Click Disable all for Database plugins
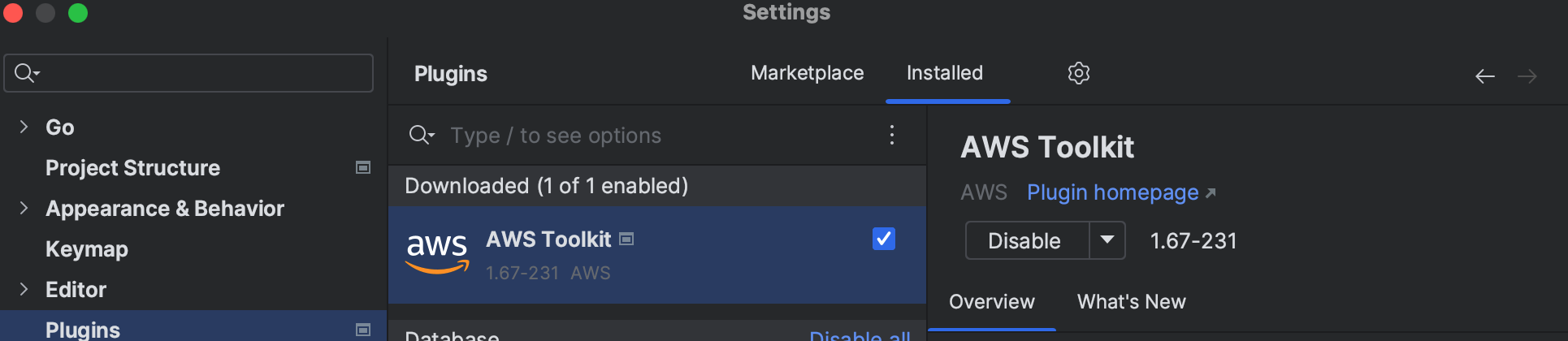Image resolution: width=1568 pixels, height=341 pixels. tap(860, 335)
